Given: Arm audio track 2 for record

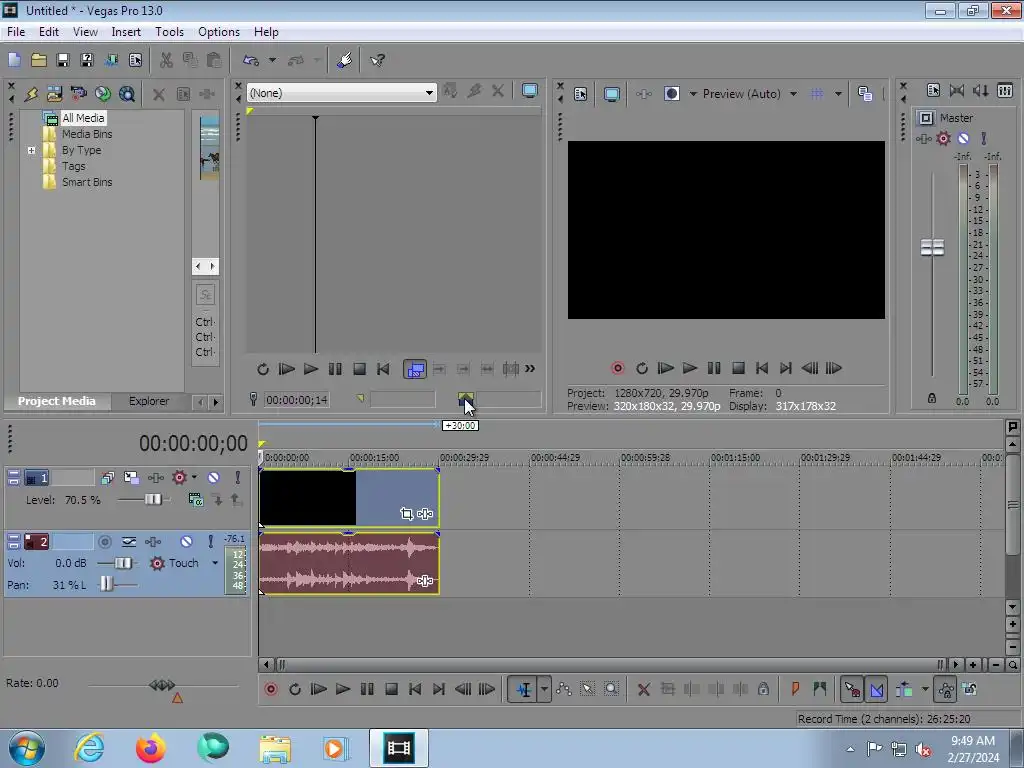Looking at the screenshot, I should [104, 541].
